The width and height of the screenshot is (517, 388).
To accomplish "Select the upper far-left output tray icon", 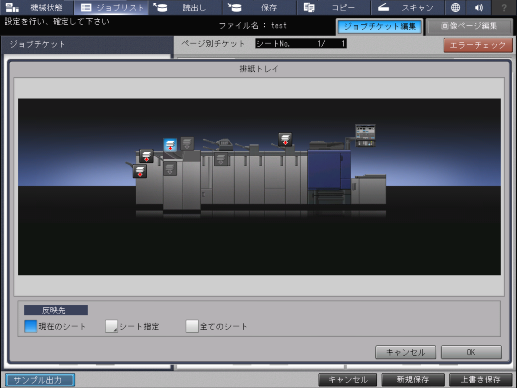I will [146, 156].
